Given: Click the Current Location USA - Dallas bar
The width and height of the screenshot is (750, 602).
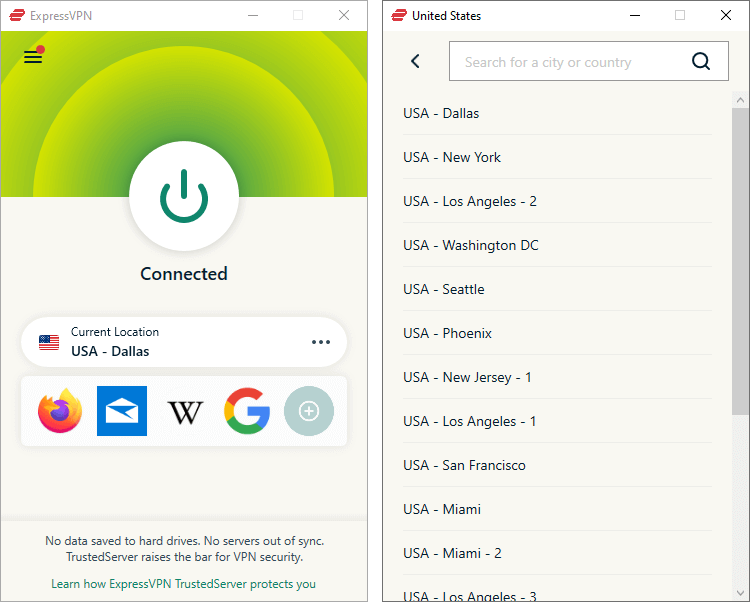Looking at the screenshot, I should (x=184, y=342).
